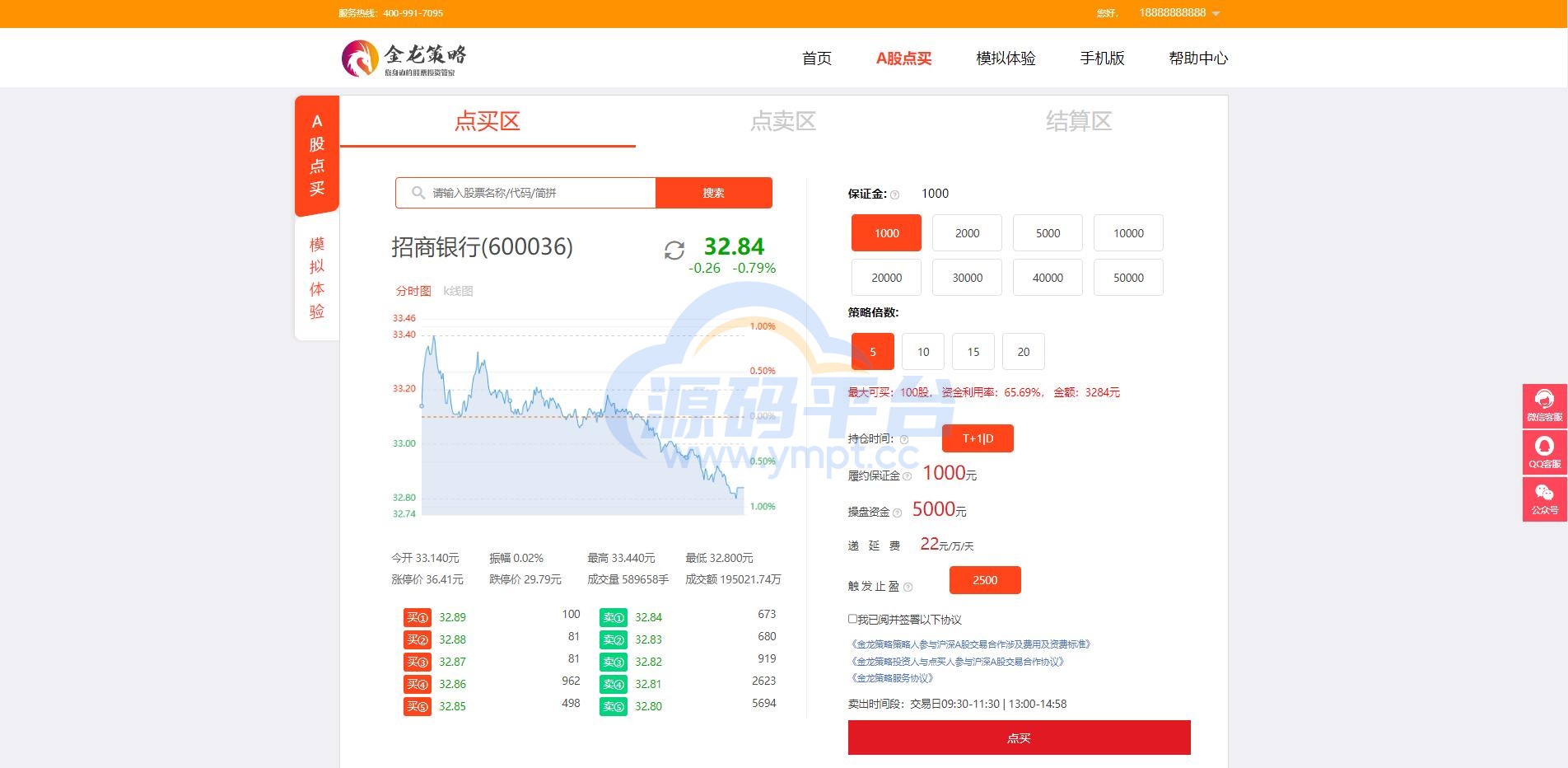
Task: Click the 买① bid badge
Action: [418, 617]
